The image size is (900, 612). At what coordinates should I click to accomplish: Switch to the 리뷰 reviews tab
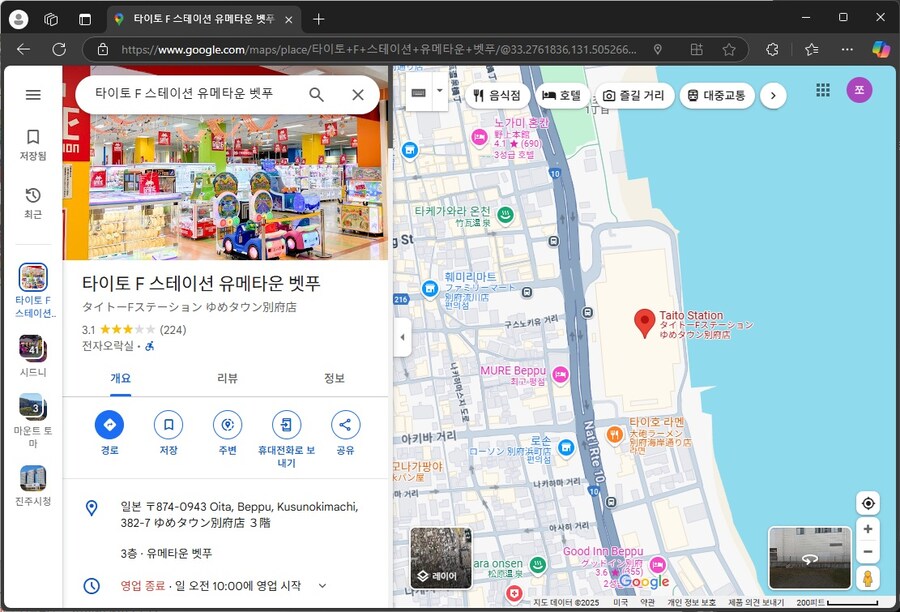coord(227,378)
